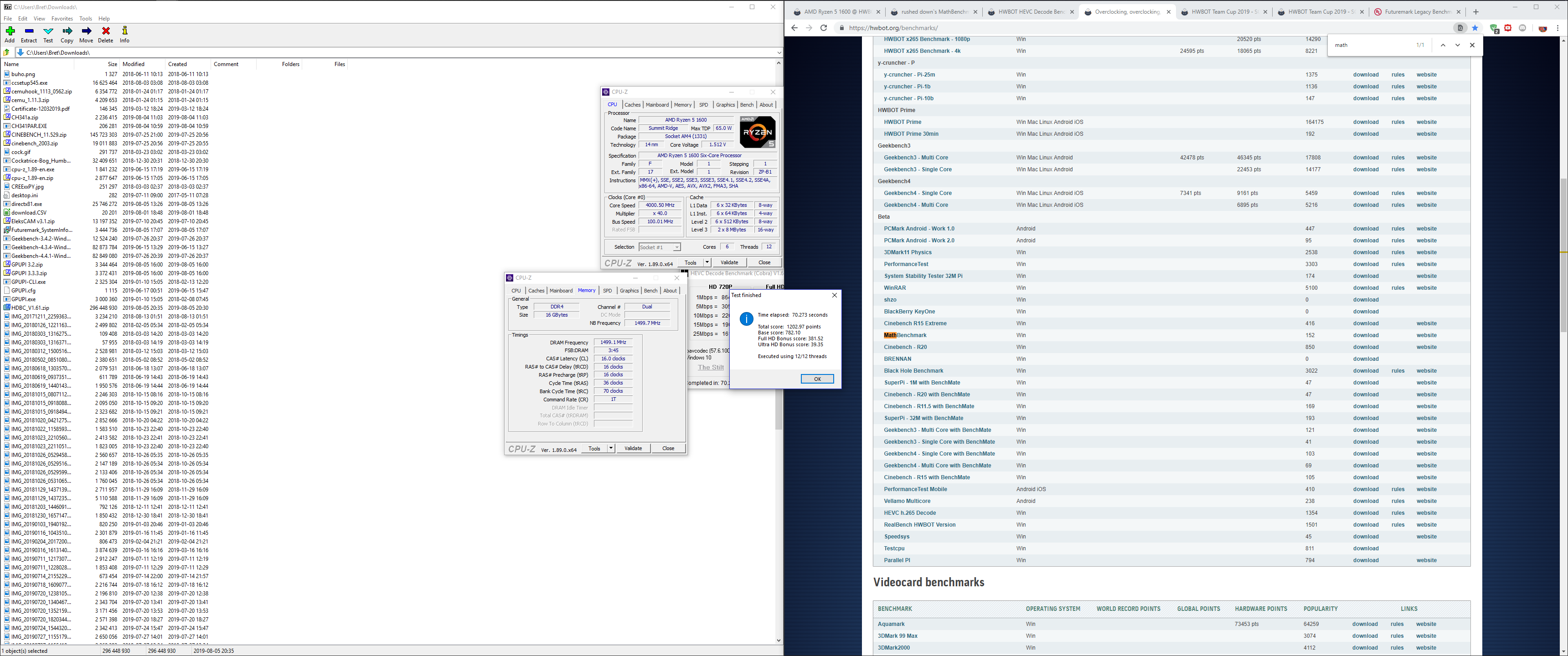Open the Geekbench4 - Single Core link
The height and width of the screenshot is (656, 1568).
917,194
